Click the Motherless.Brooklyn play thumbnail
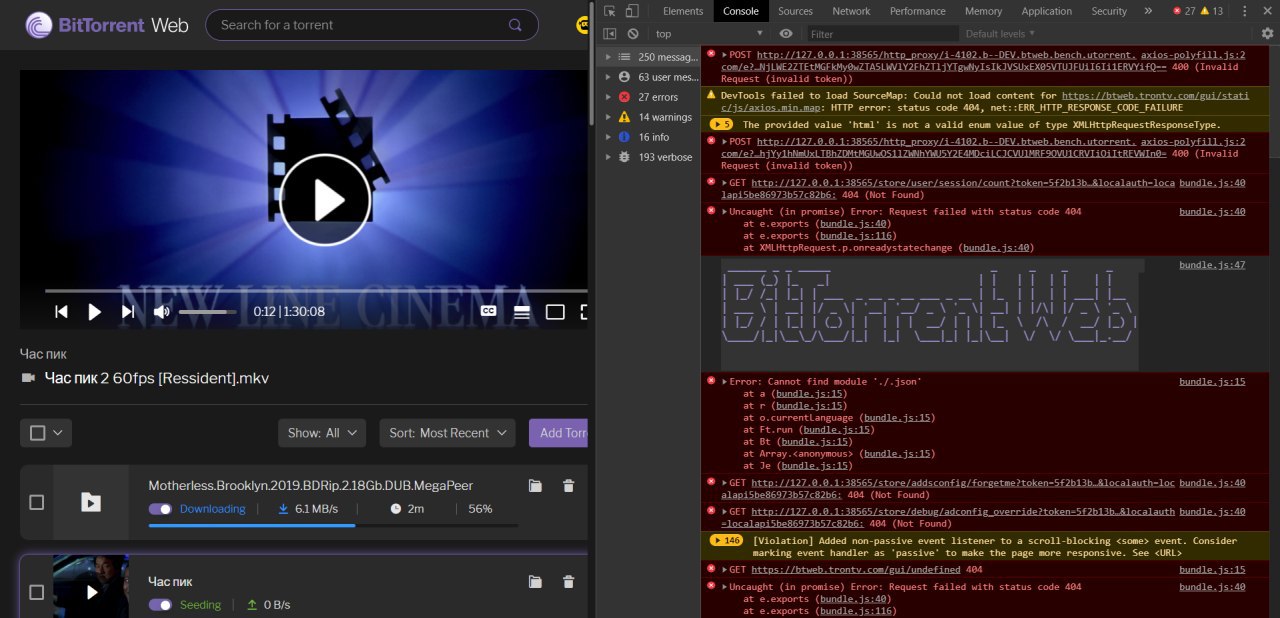The image size is (1280, 618). (x=91, y=502)
